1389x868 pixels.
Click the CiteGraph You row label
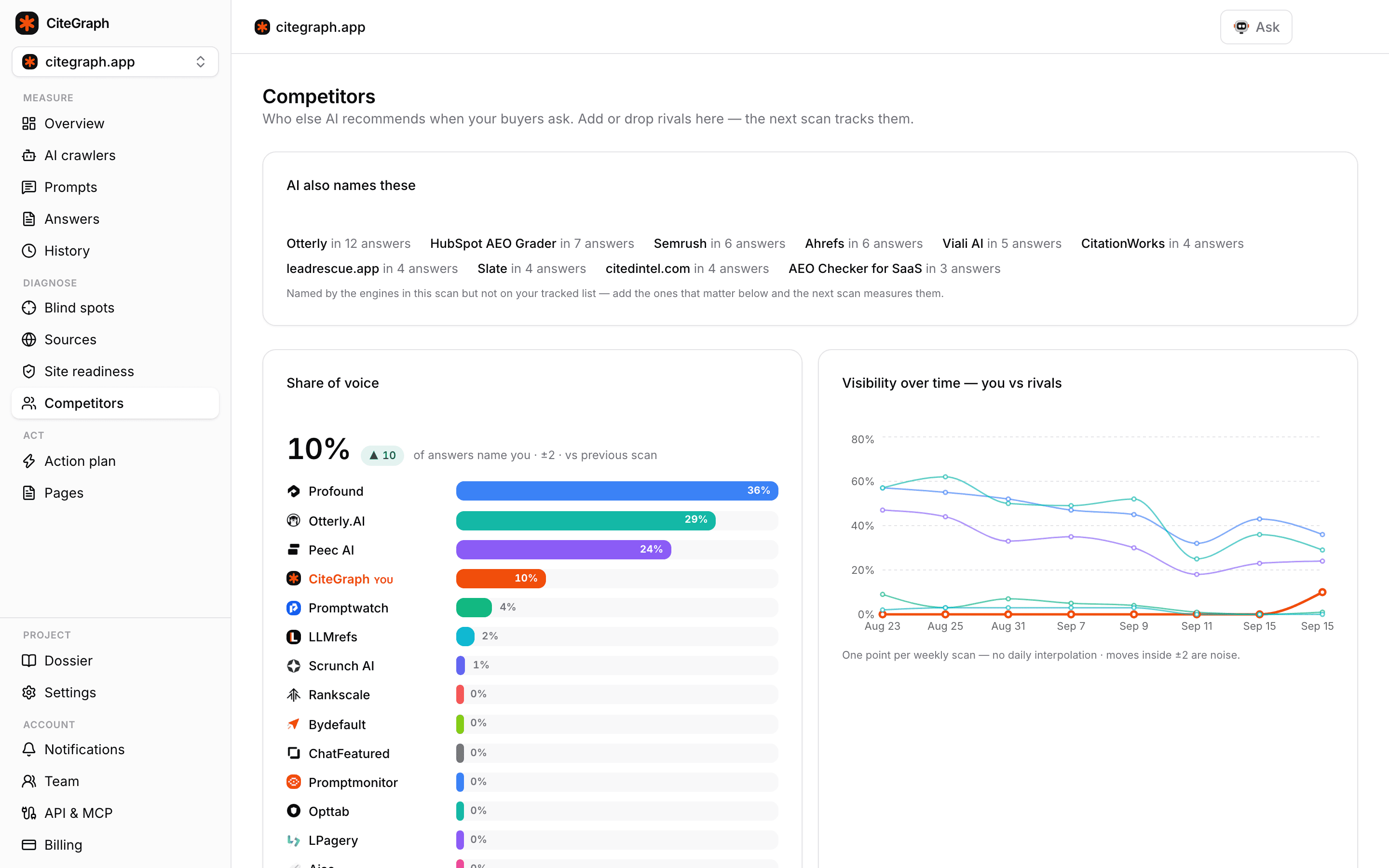point(351,579)
